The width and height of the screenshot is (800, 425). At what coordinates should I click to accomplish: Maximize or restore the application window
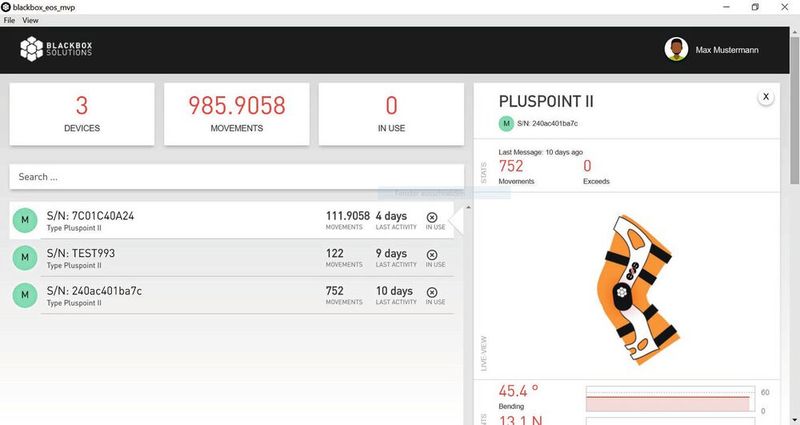755,7
